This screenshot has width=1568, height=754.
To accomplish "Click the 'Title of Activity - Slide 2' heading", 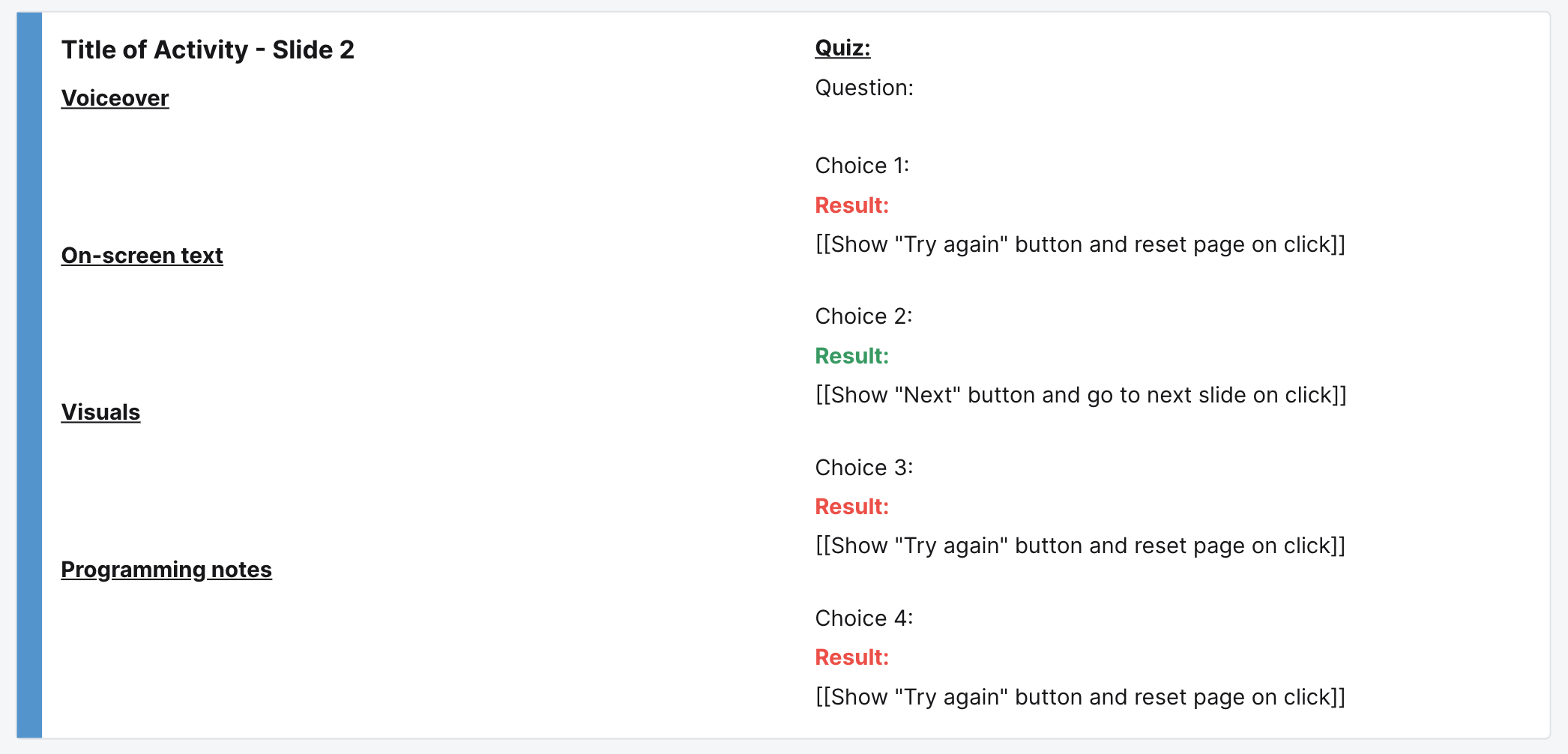I will (x=208, y=50).
